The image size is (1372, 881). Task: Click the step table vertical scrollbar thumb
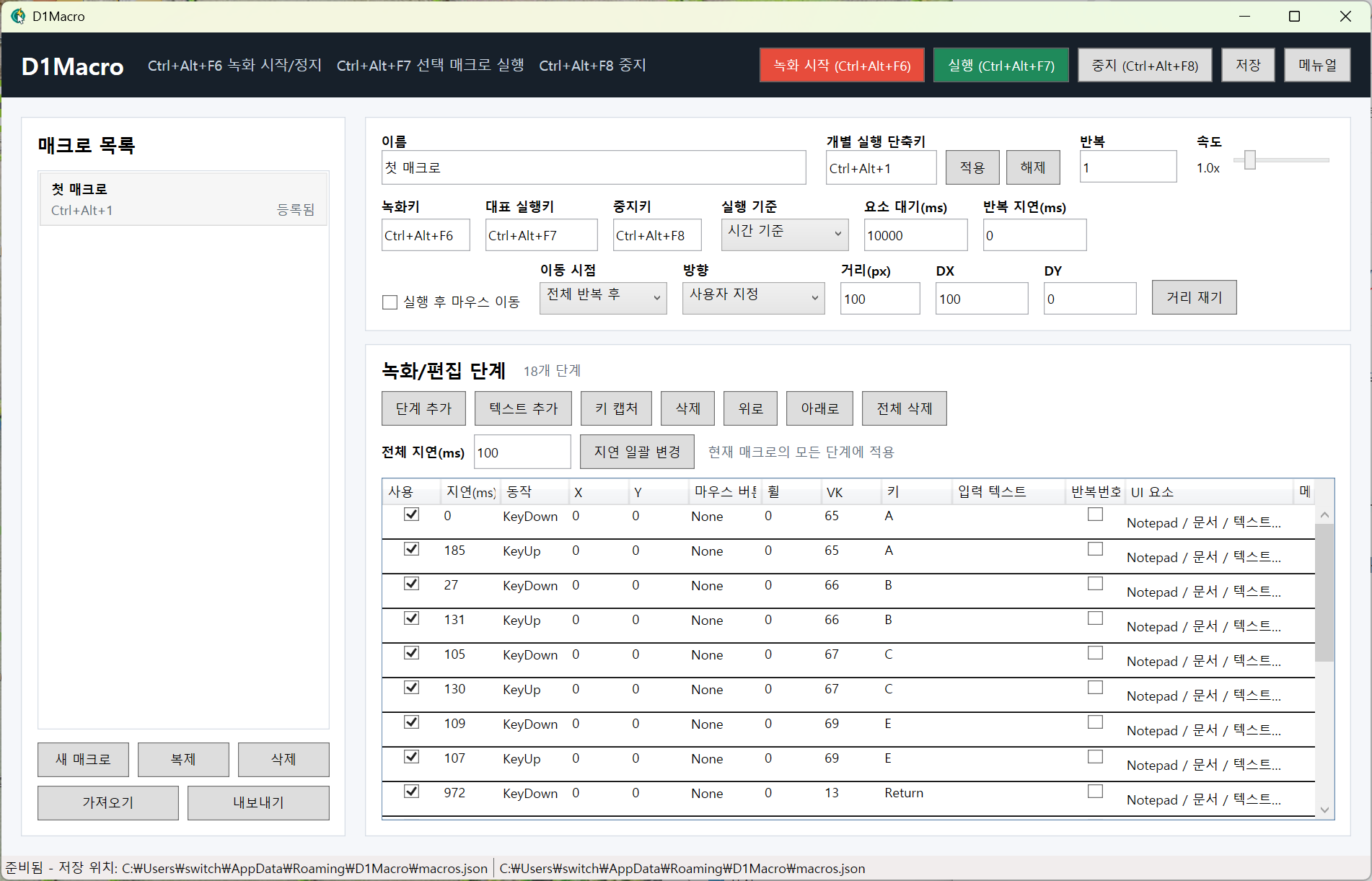1324,593
